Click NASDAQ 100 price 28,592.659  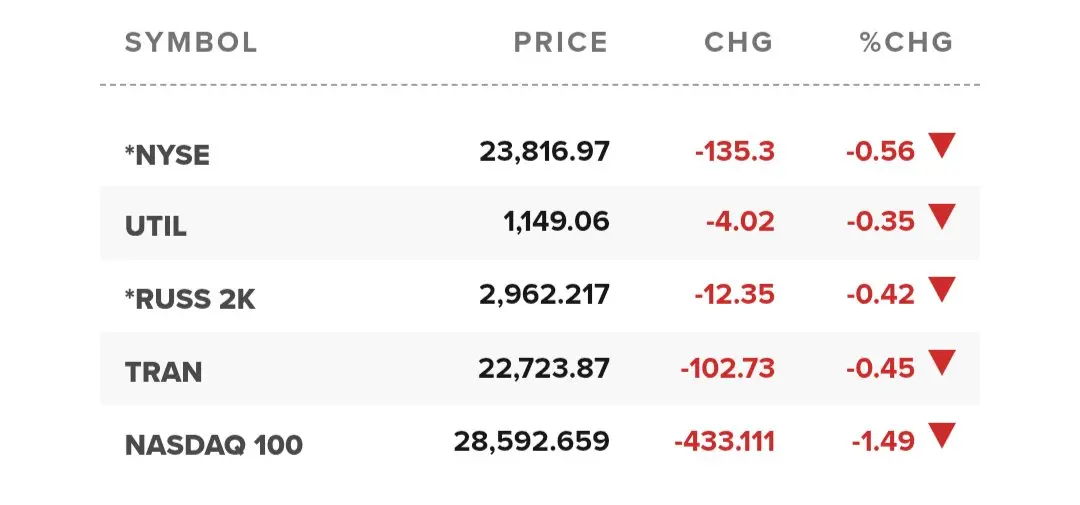531,442
